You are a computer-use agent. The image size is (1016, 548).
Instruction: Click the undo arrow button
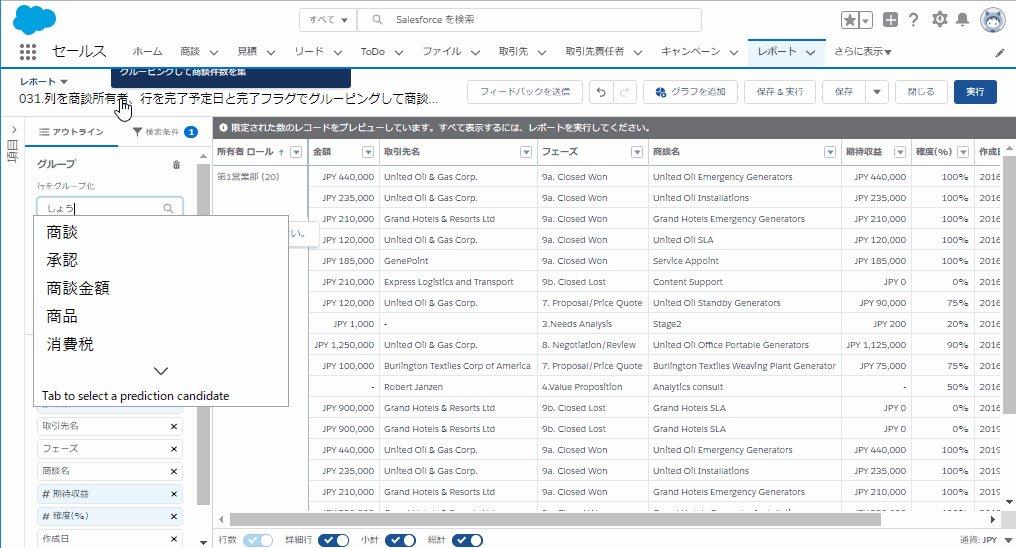coord(601,92)
